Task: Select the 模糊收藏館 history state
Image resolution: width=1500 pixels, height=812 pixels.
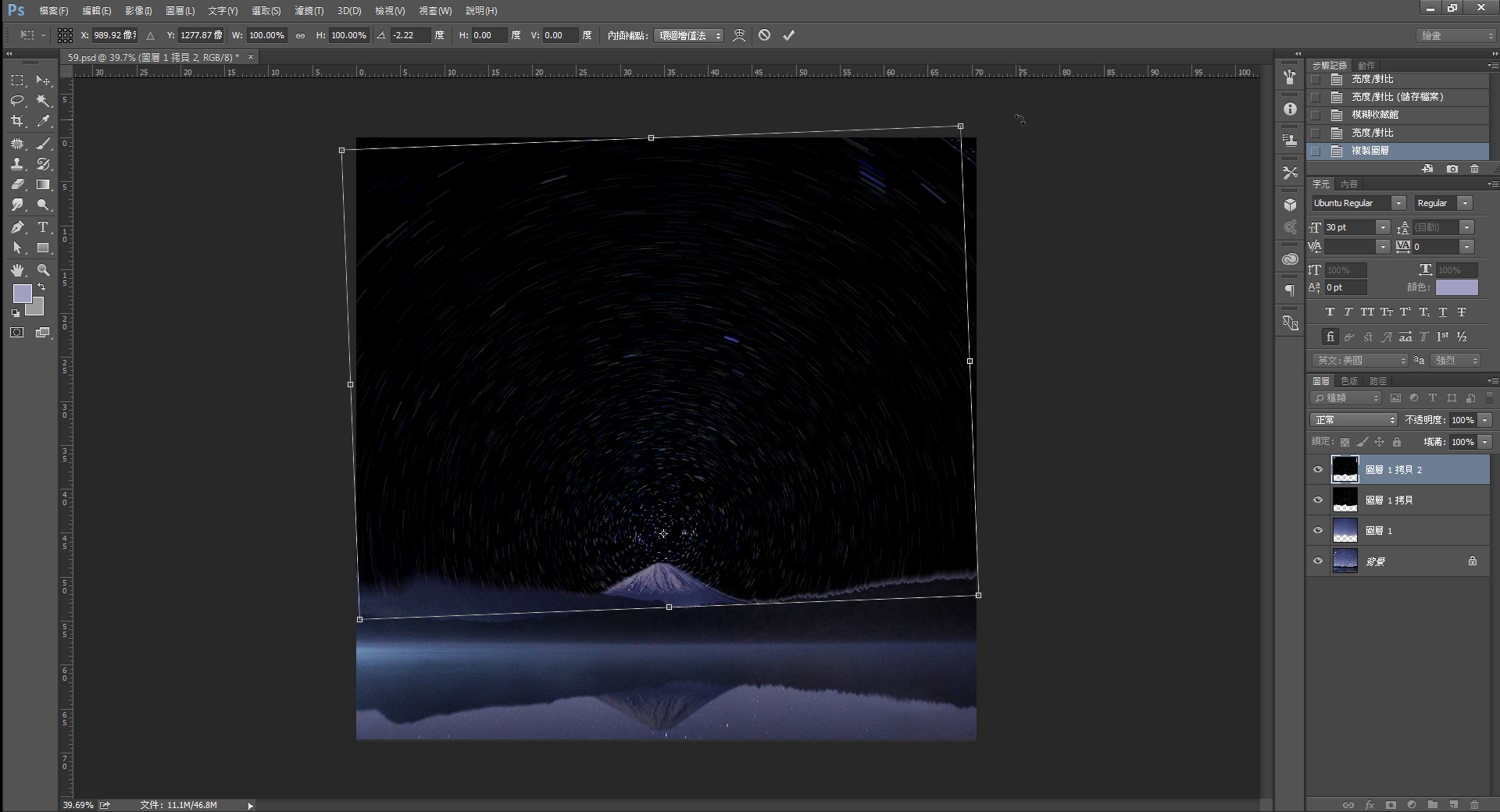Action: [x=1375, y=115]
